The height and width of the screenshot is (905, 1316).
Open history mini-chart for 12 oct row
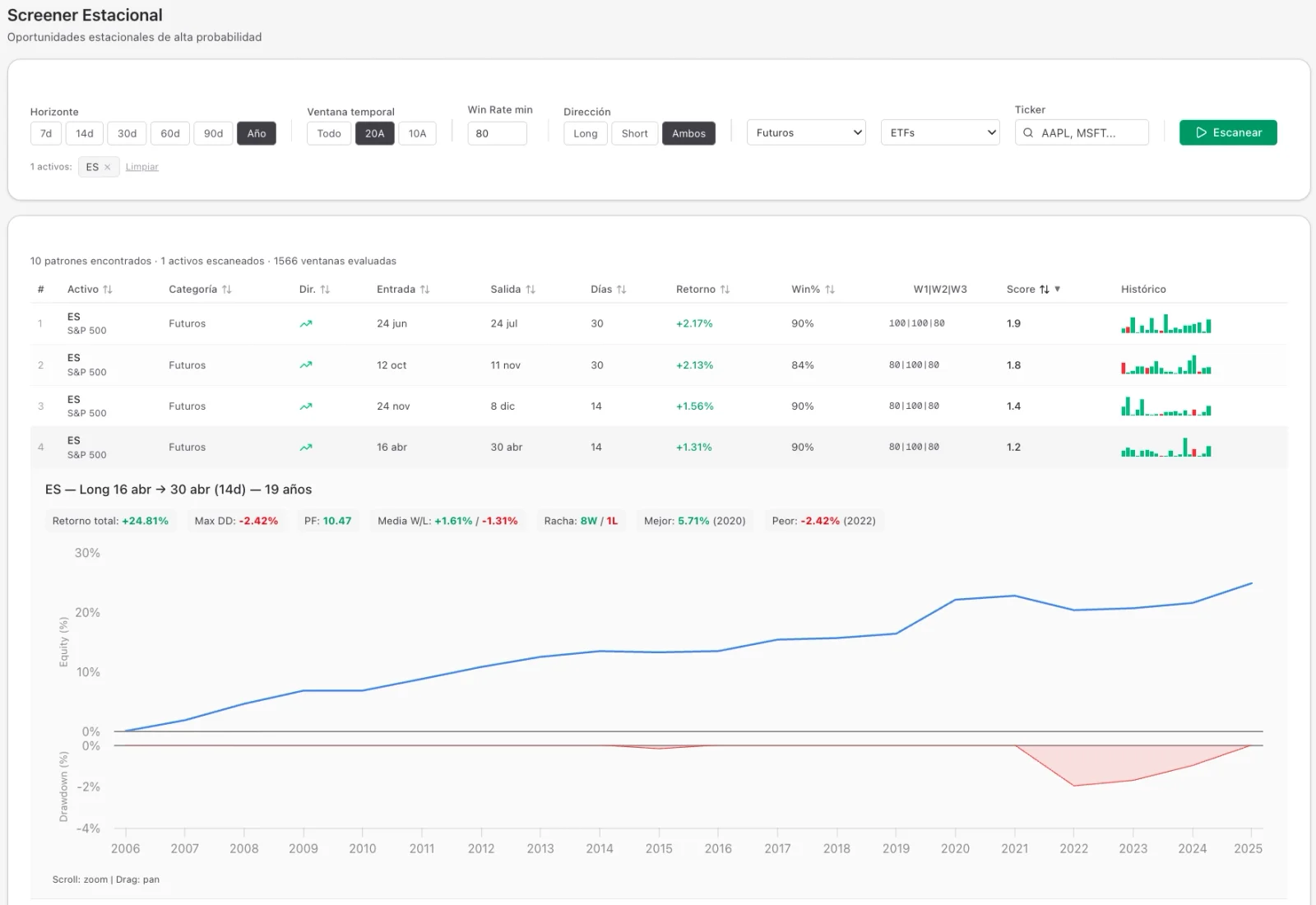click(1166, 364)
